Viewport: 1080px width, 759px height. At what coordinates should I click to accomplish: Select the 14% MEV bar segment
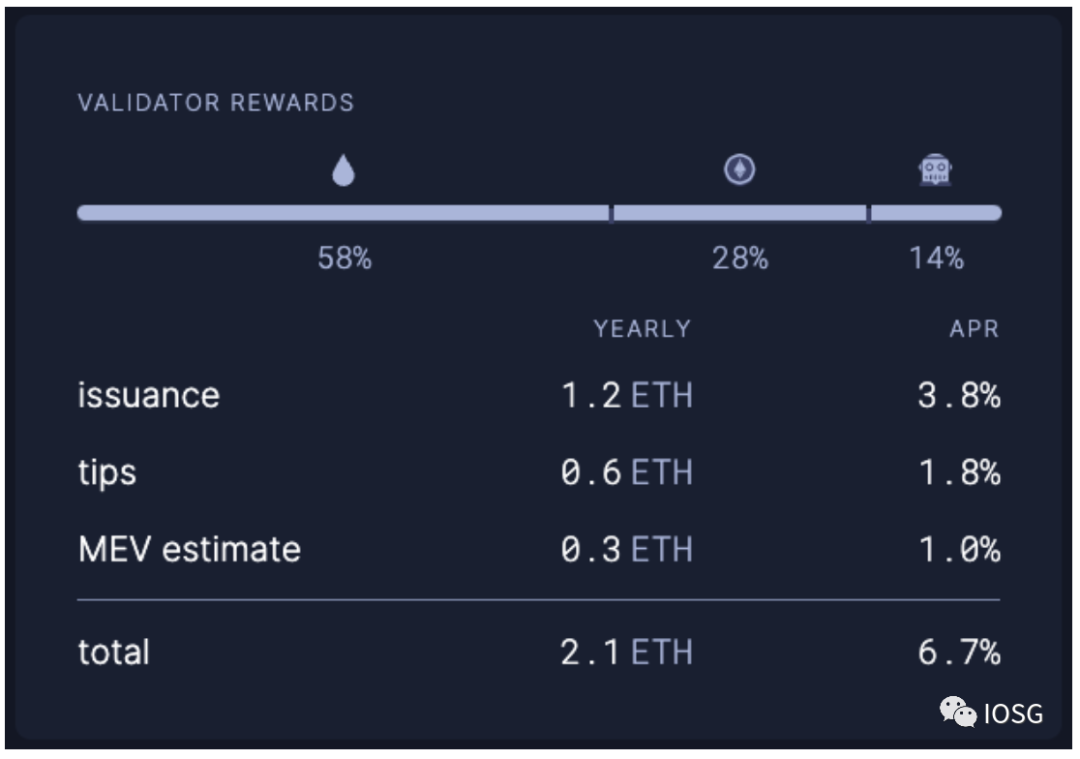click(936, 213)
